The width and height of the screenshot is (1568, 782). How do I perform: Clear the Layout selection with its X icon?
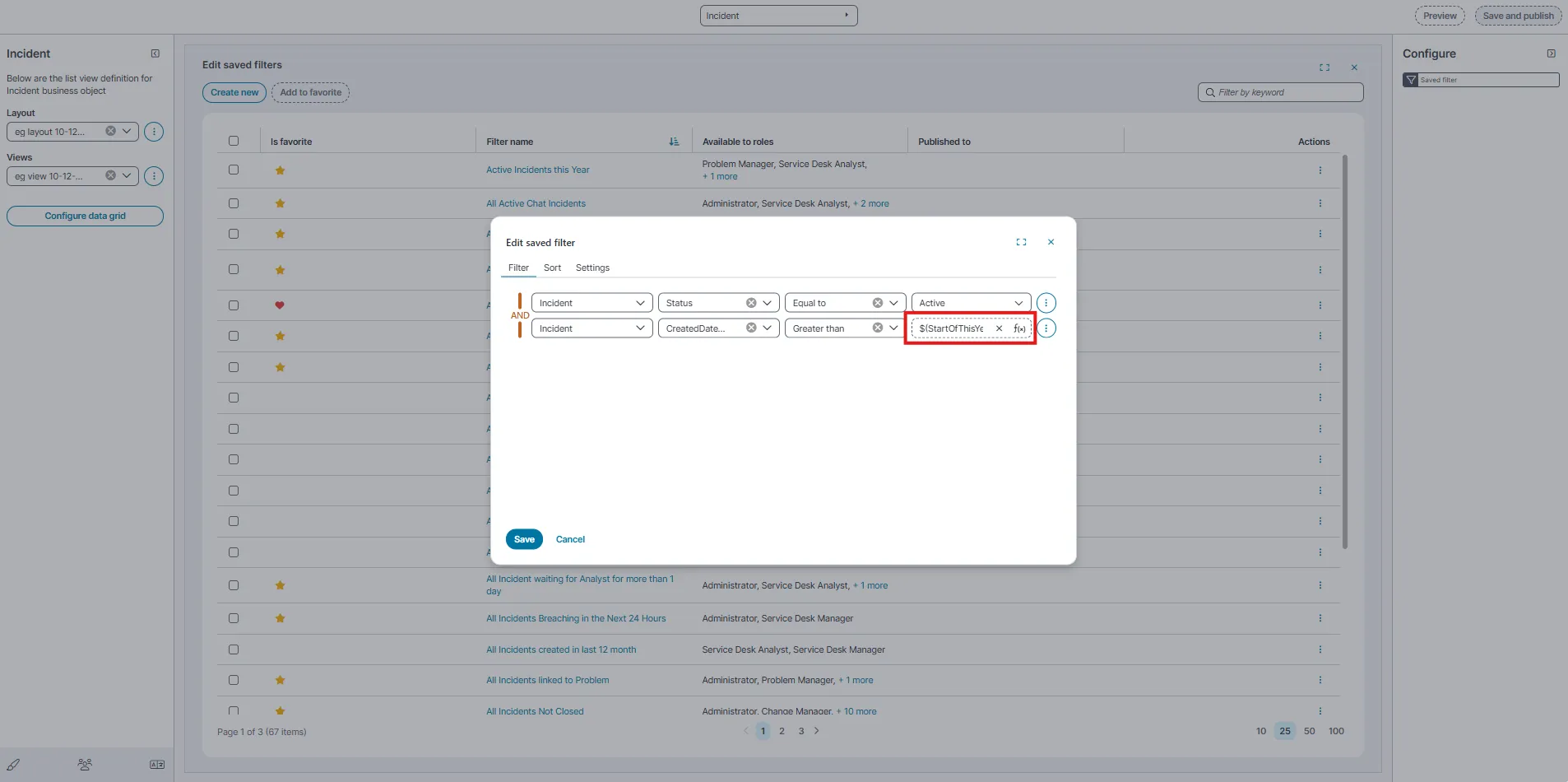click(x=110, y=131)
